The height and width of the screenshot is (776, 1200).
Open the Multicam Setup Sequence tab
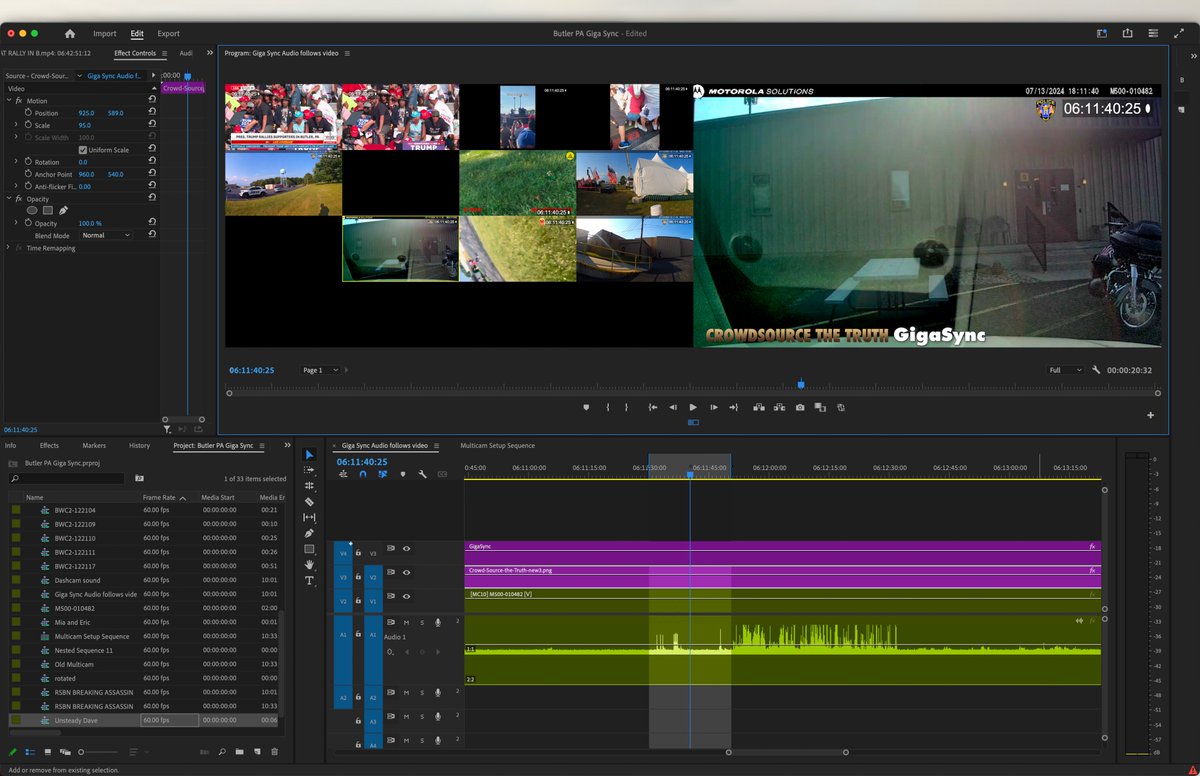(497, 445)
